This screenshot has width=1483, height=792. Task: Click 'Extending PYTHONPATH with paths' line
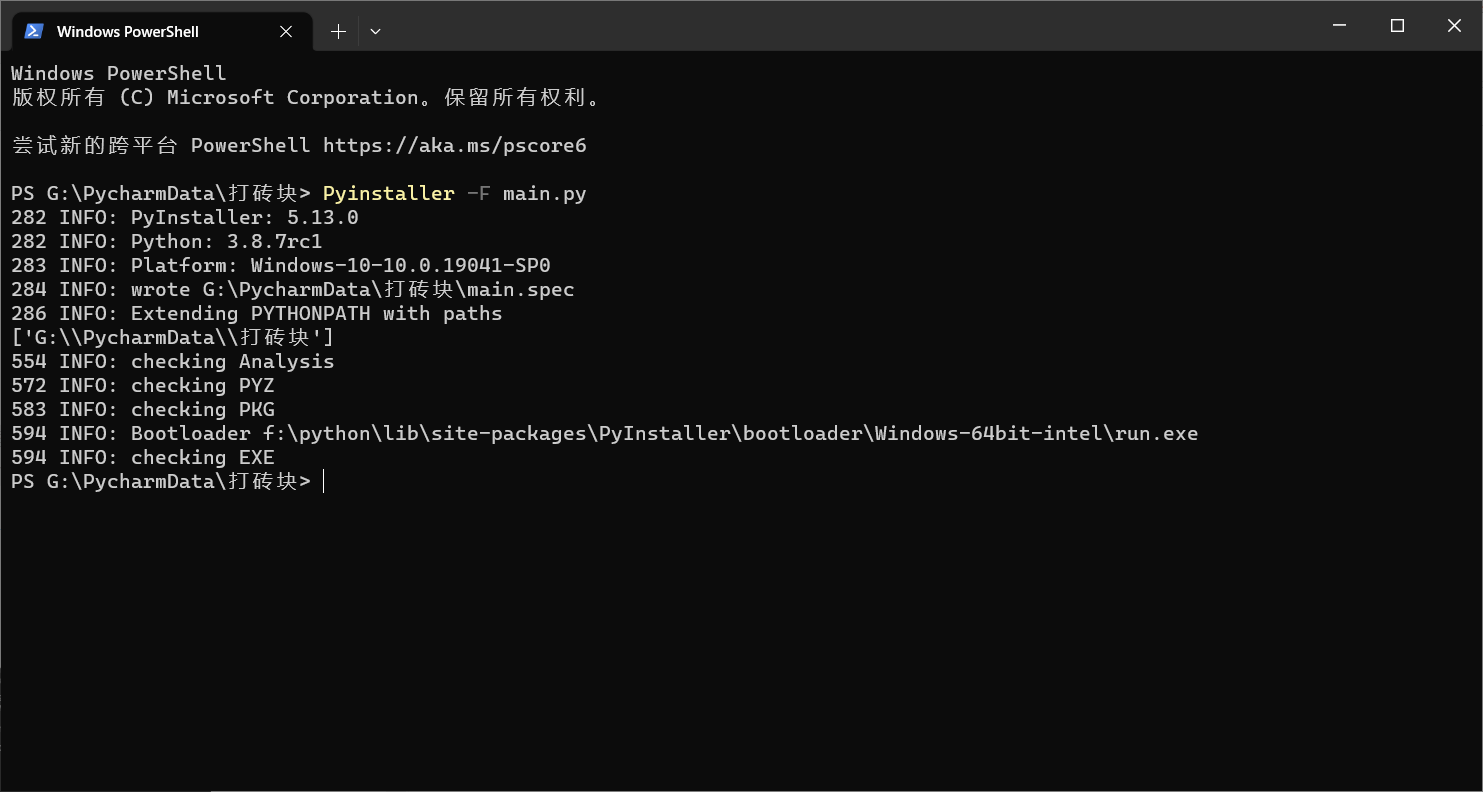pyautogui.click(x=257, y=313)
